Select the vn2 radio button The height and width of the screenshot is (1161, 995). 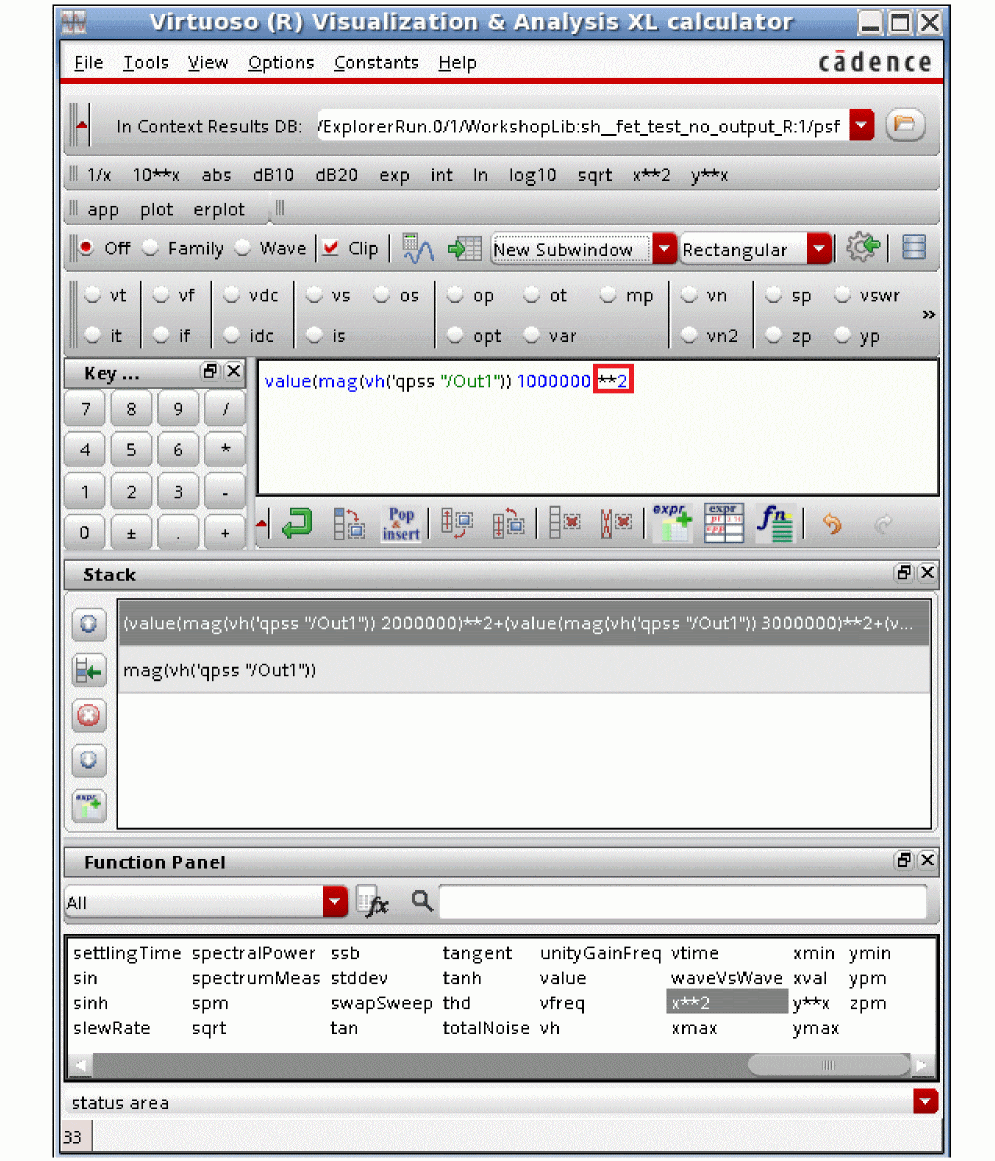coord(689,335)
